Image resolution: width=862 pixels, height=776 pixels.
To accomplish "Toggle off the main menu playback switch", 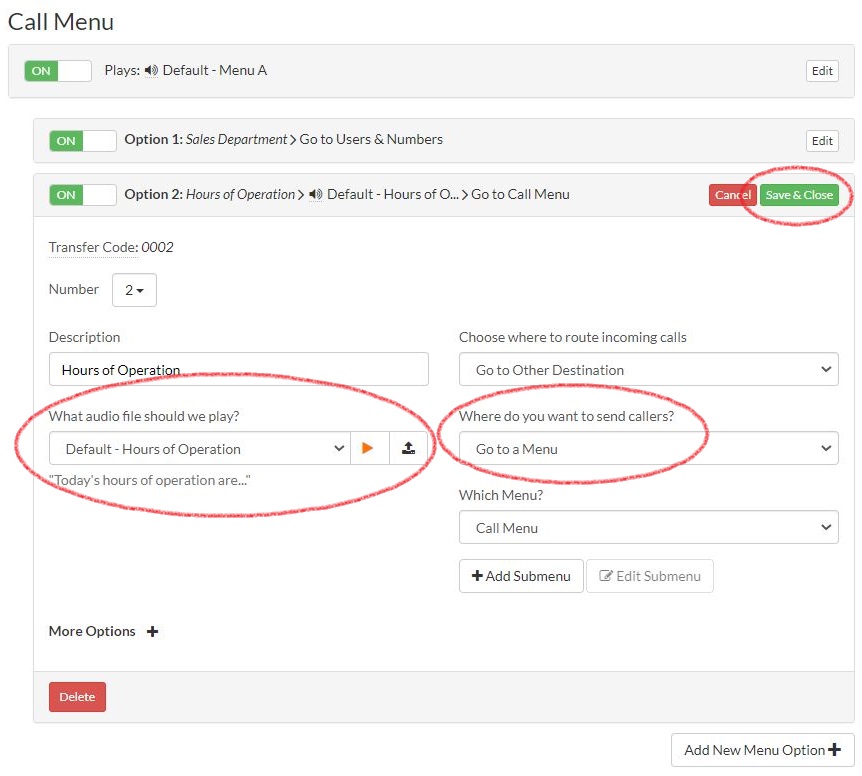I will (57, 70).
